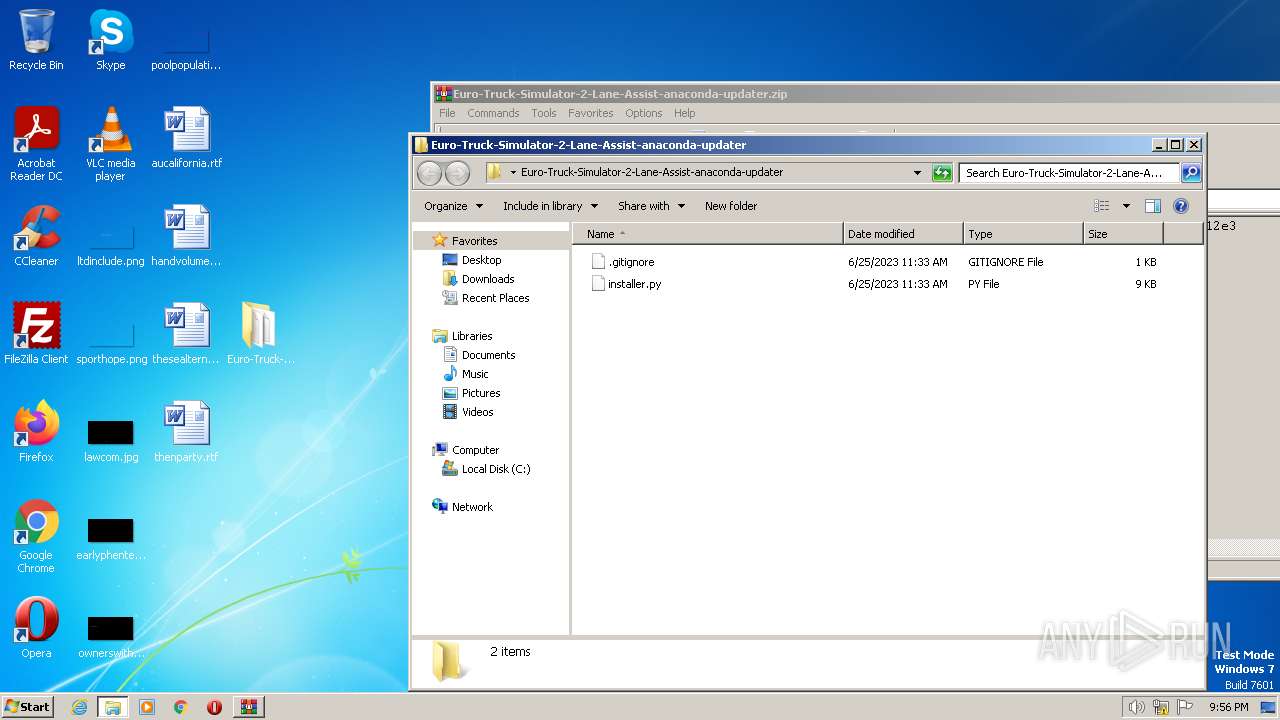This screenshot has height=720, width=1280.
Task: Open the Organize dropdown menu
Action: pyautogui.click(x=453, y=206)
